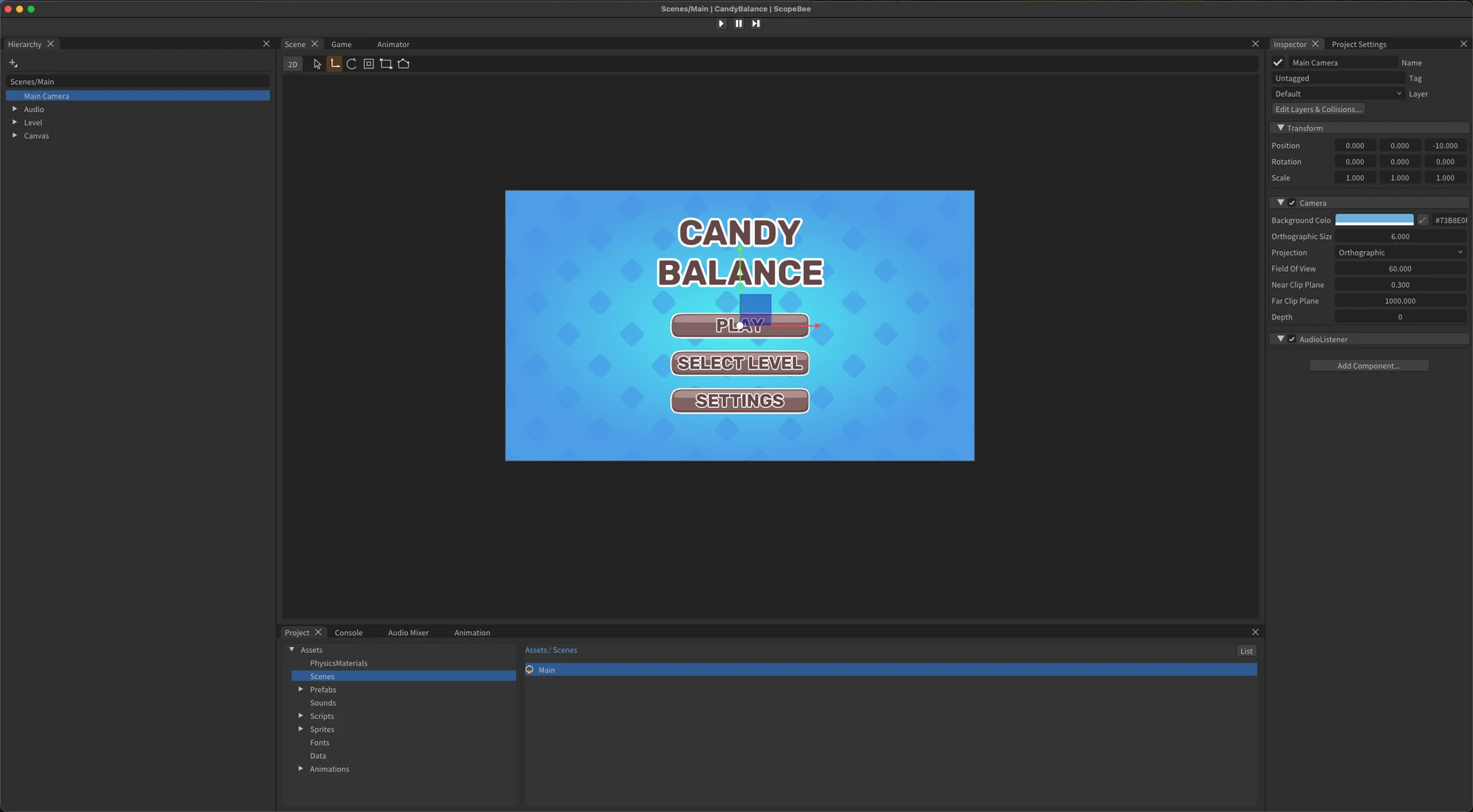This screenshot has height=812, width=1473.
Task: Switch to the Game tab
Action: (x=341, y=44)
